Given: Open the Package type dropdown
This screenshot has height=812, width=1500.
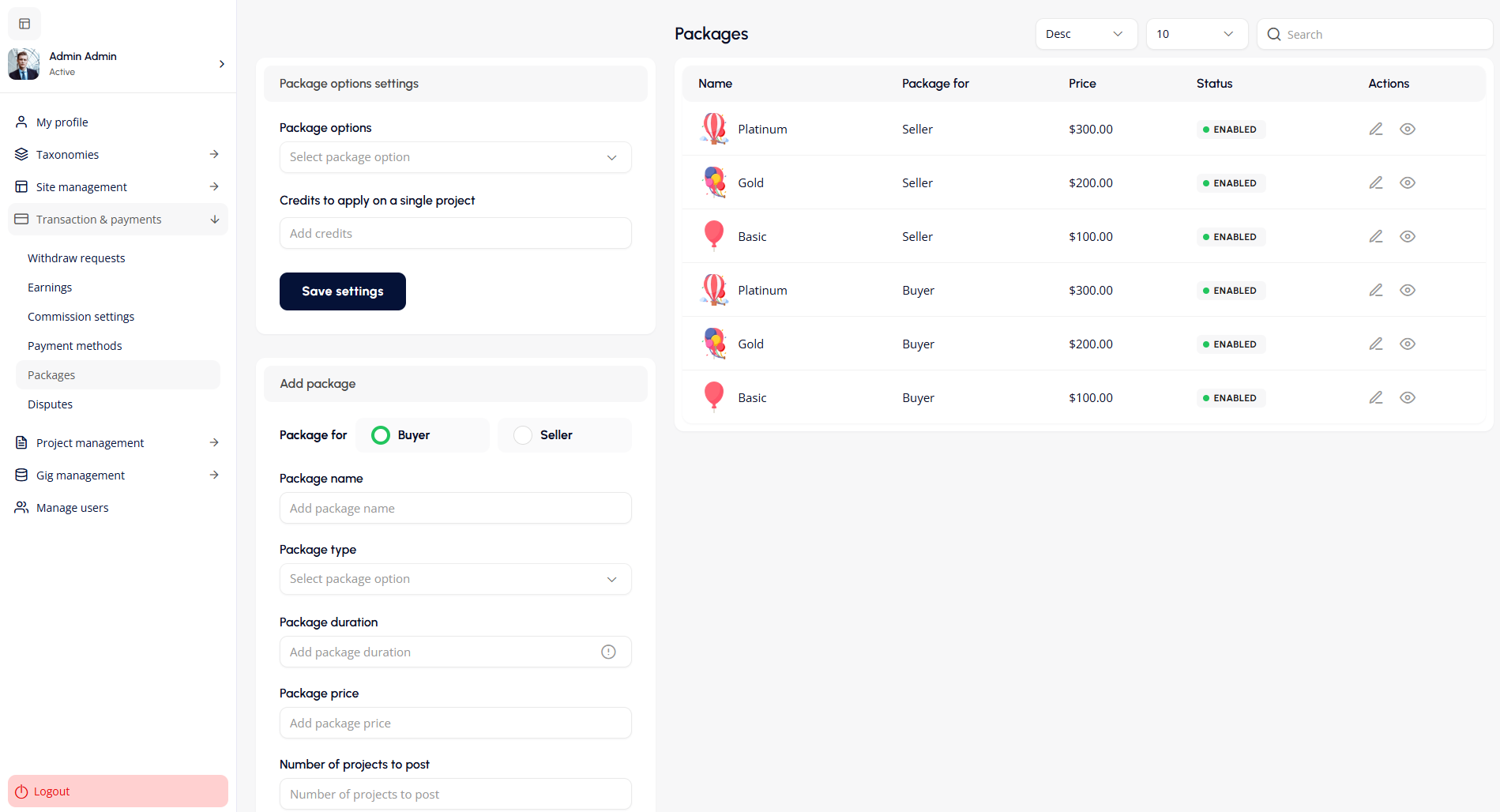Looking at the screenshot, I should (x=455, y=579).
